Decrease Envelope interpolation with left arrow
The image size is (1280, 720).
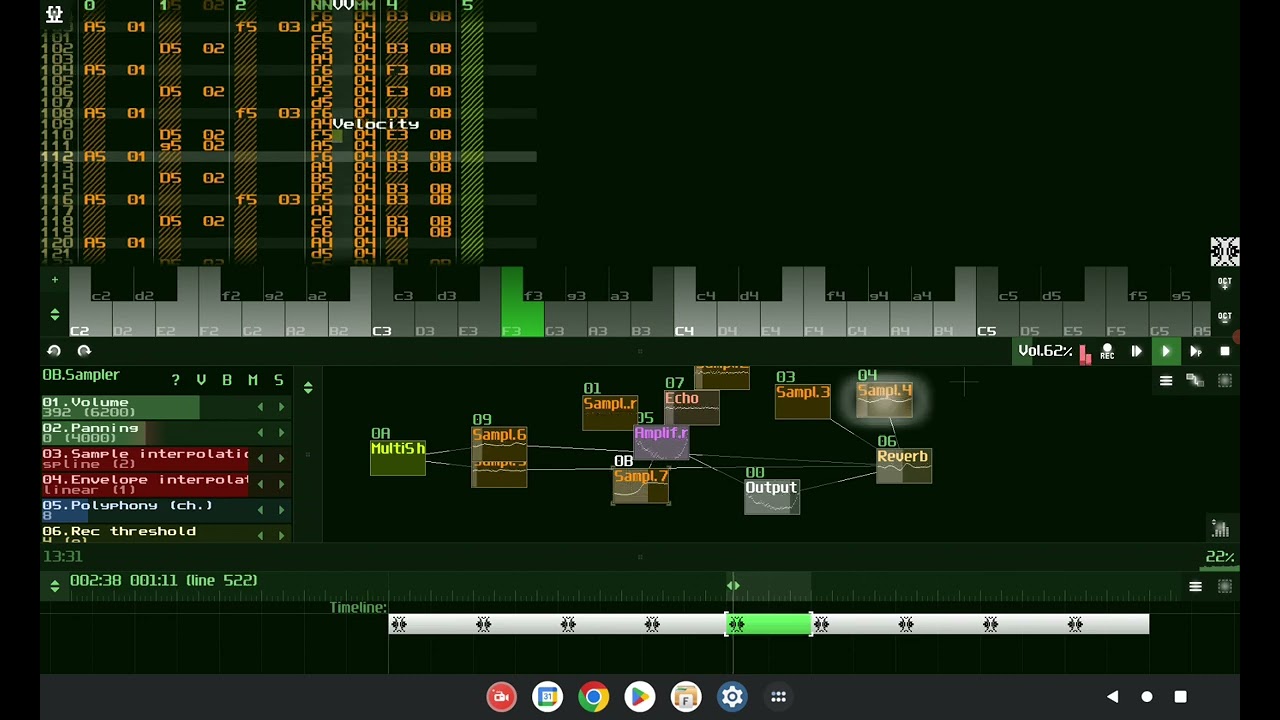pyautogui.click(x=261, y=484)
